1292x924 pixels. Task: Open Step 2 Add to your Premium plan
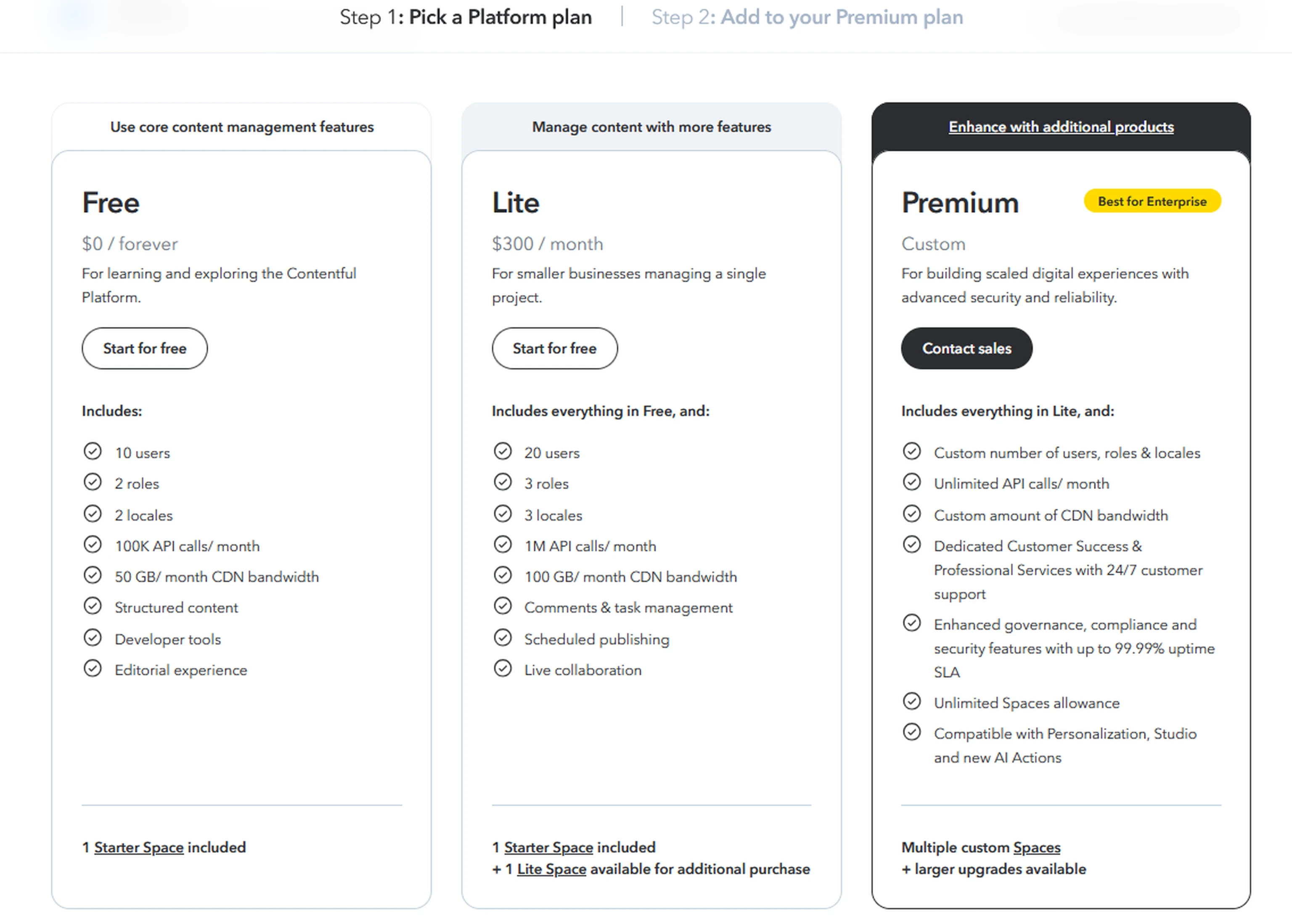(x=807, y=17)
